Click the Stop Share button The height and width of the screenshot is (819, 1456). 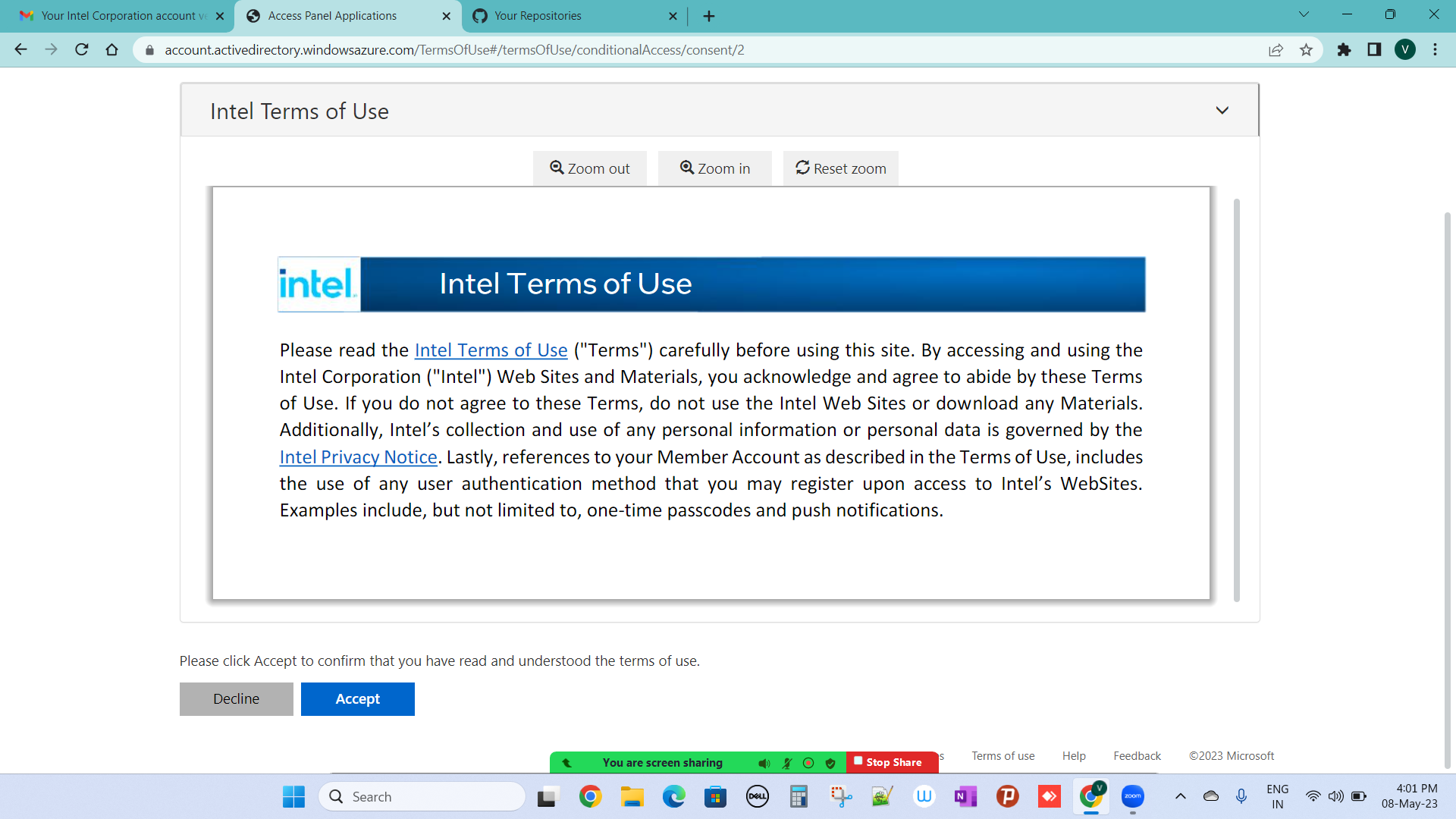click(x=892, y=762)
